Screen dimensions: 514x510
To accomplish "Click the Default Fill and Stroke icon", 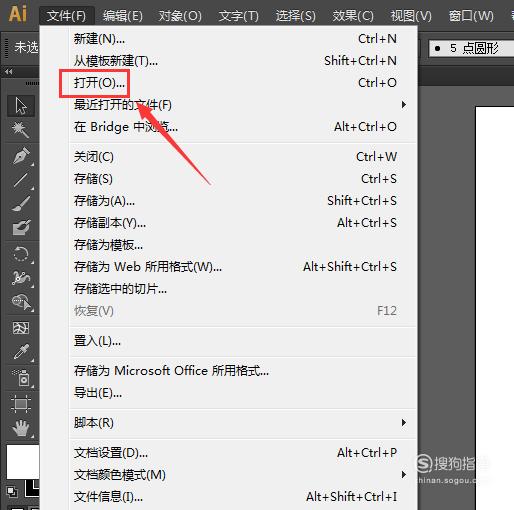I will click(x=12, y=491).
